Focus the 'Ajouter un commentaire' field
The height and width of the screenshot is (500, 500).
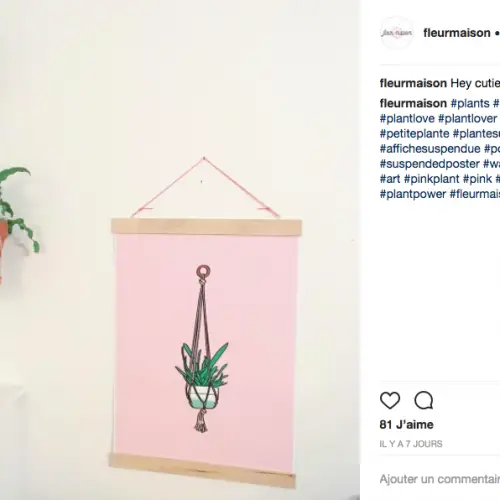[440, 479]
